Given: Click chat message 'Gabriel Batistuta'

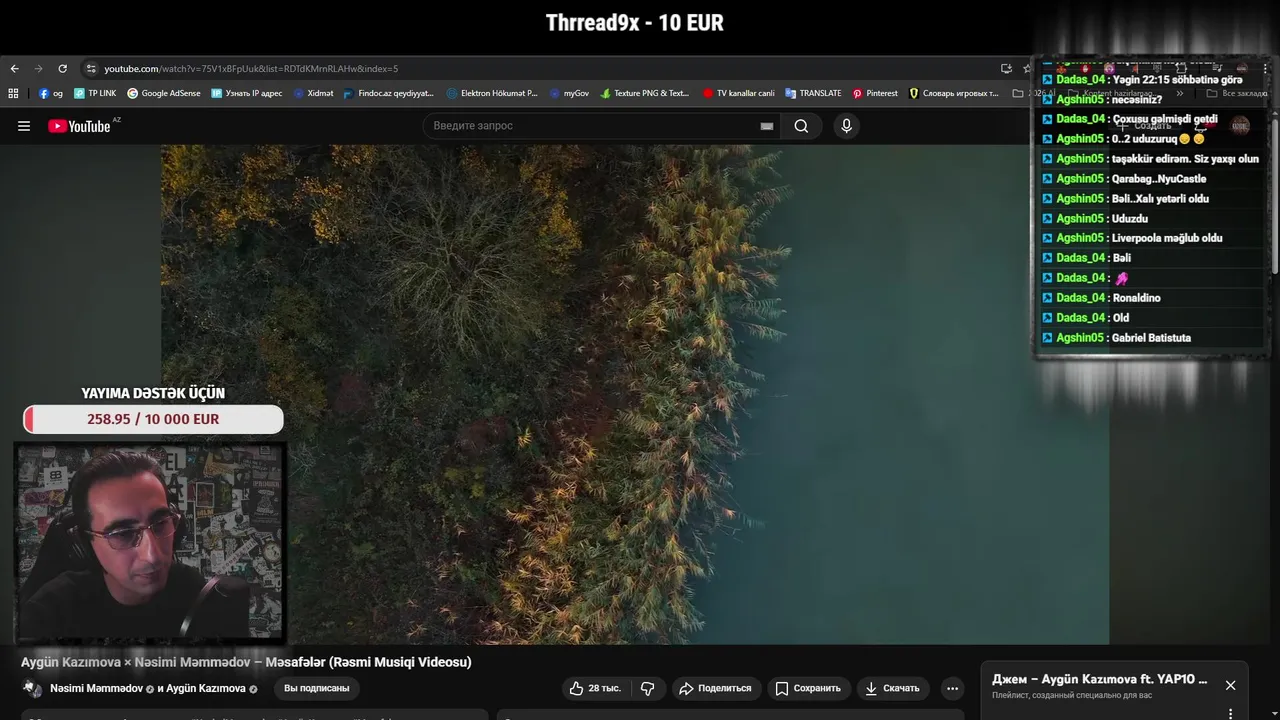Looking at the screenshot, I should coord(1151,338).
